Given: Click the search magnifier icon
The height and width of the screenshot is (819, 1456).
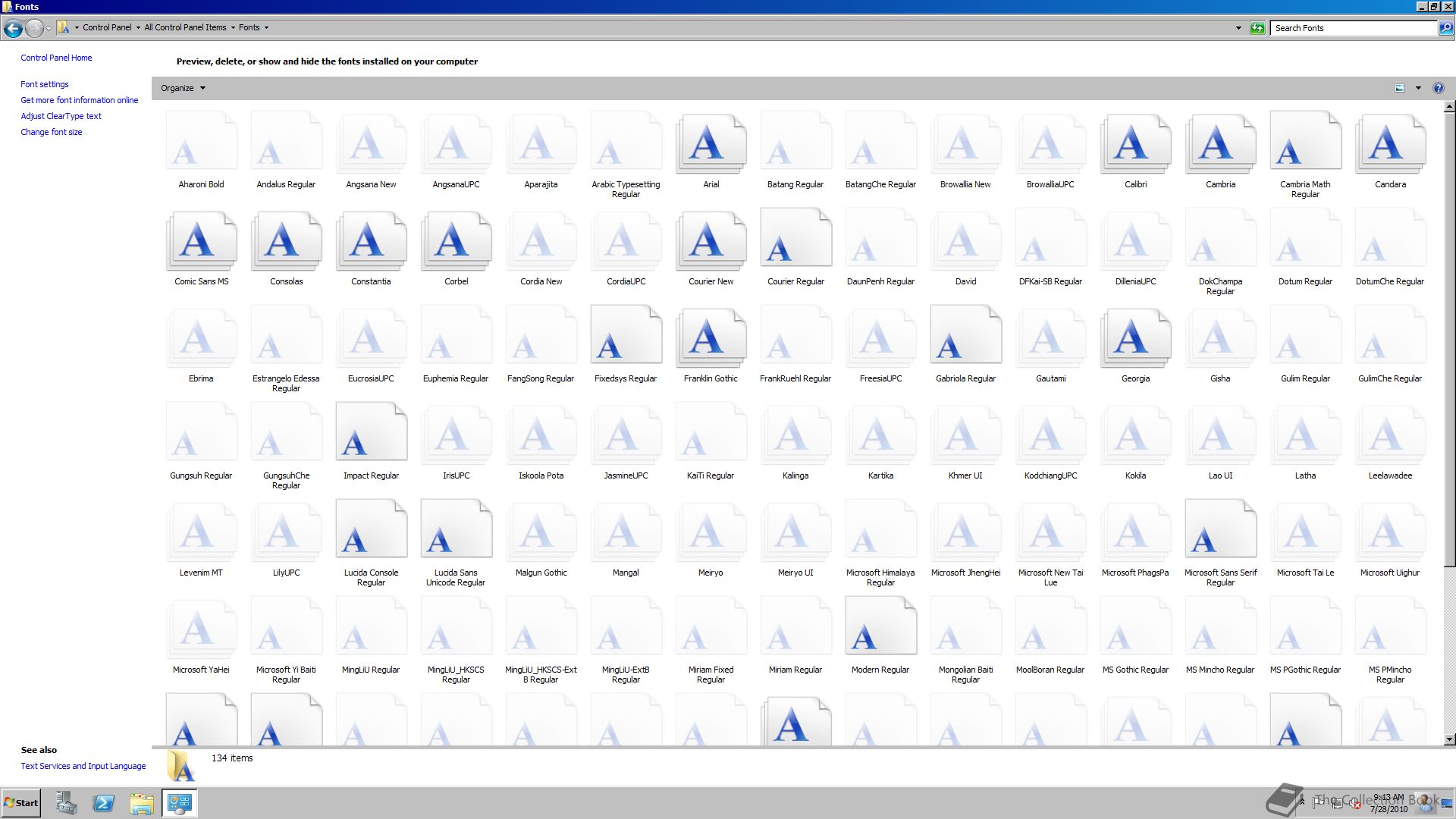Looking at the screenshot, I should pos(1445,28).
